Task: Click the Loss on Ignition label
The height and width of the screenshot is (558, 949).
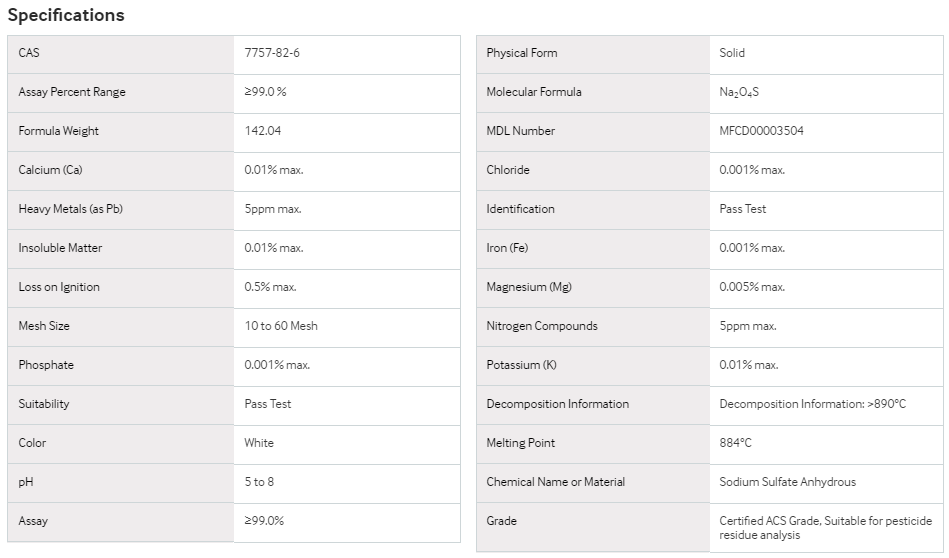Action: 59,287
